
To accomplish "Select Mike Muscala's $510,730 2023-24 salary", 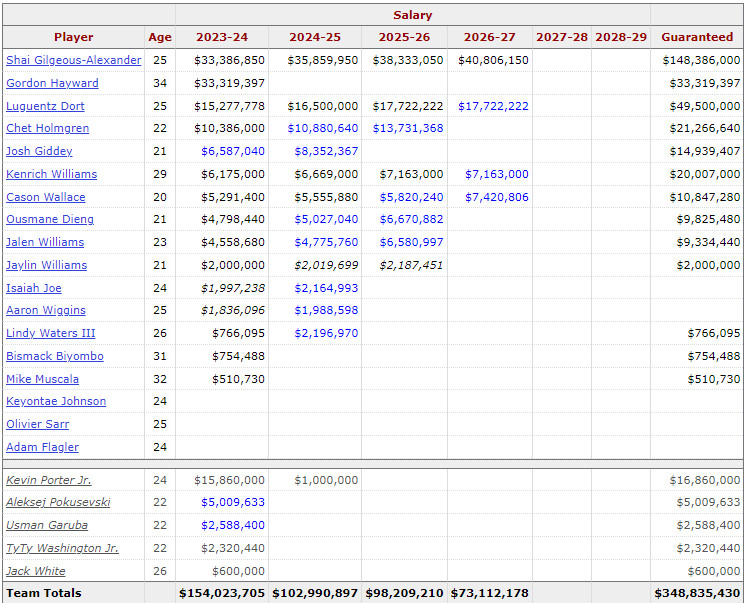I will (x=238, y=379).
